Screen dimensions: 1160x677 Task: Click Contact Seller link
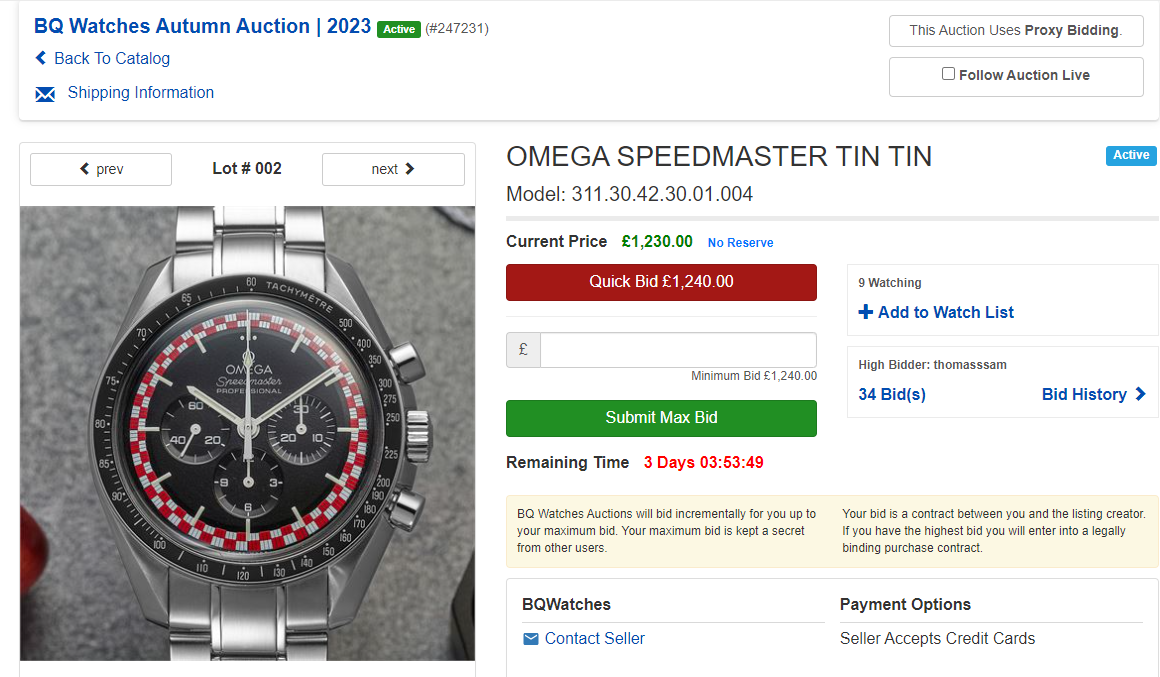595,639
